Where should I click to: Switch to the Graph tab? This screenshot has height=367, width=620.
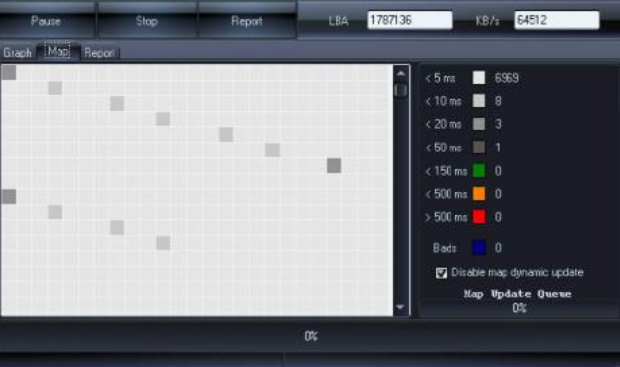point(17,53)
